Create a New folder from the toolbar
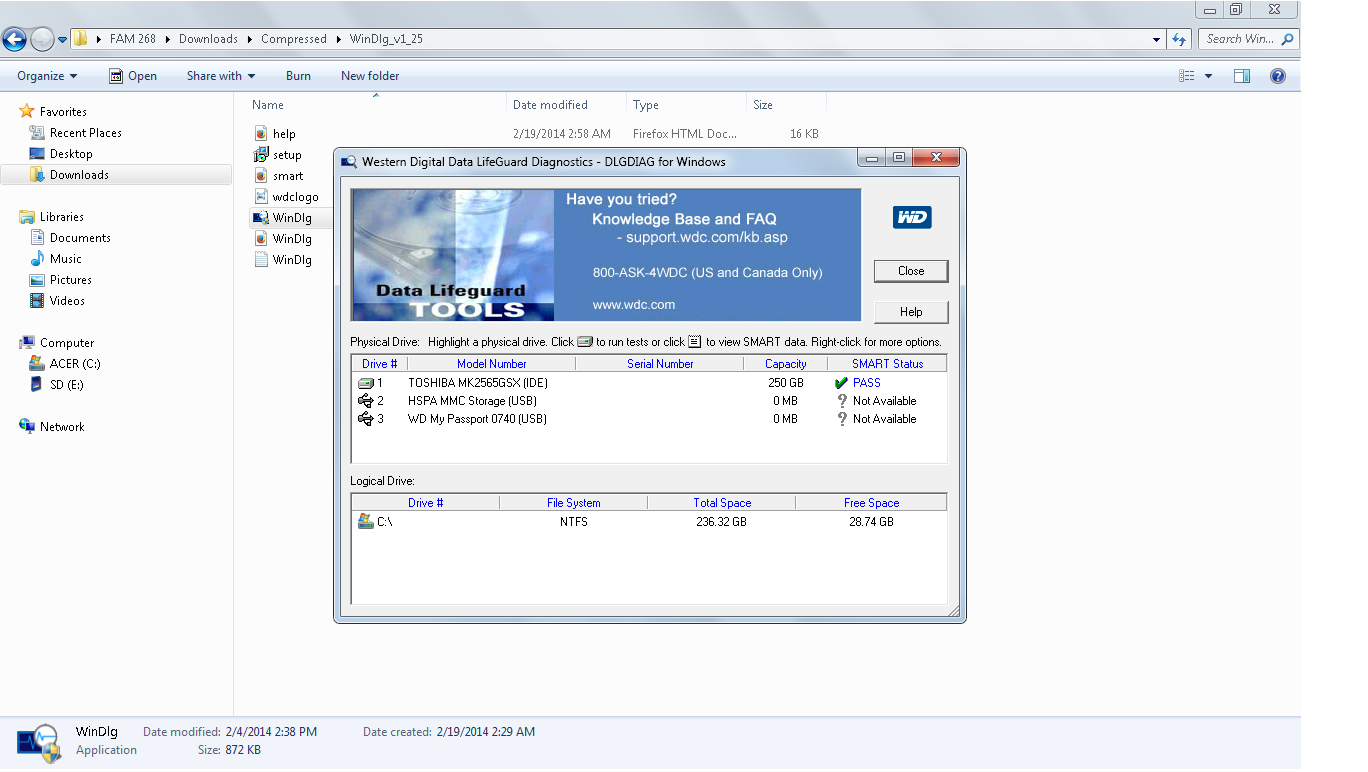 tap(370, 76)
